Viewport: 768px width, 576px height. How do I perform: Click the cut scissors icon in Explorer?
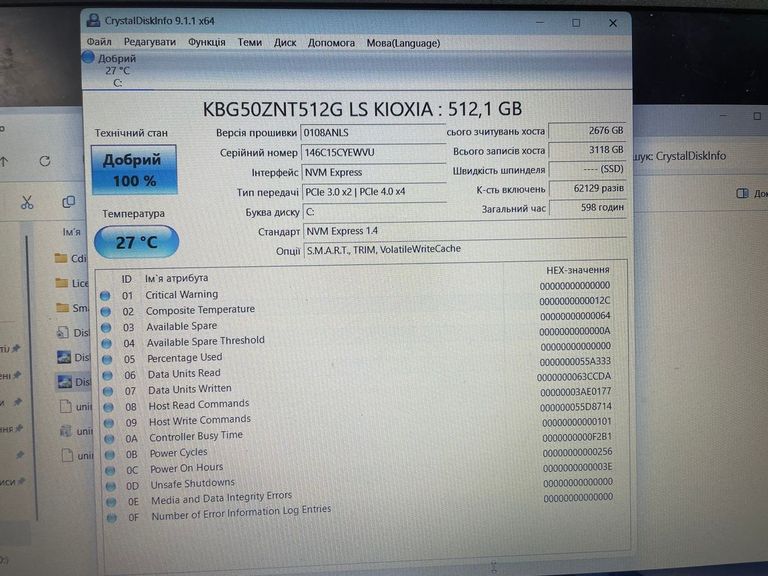tap(27, 202)
